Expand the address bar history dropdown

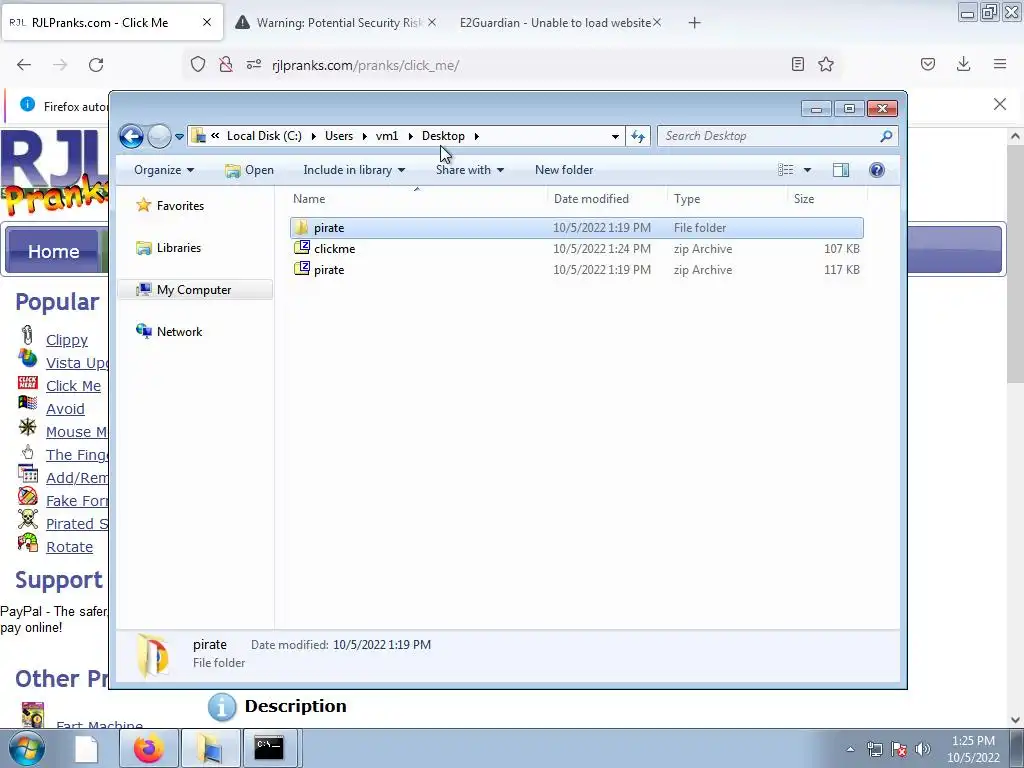(615, 136)
